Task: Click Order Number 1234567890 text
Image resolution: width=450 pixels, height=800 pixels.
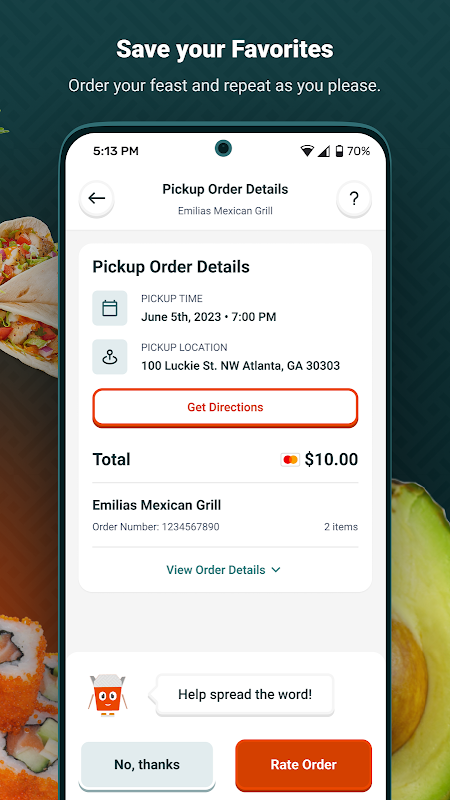Action: click(156, 527)
